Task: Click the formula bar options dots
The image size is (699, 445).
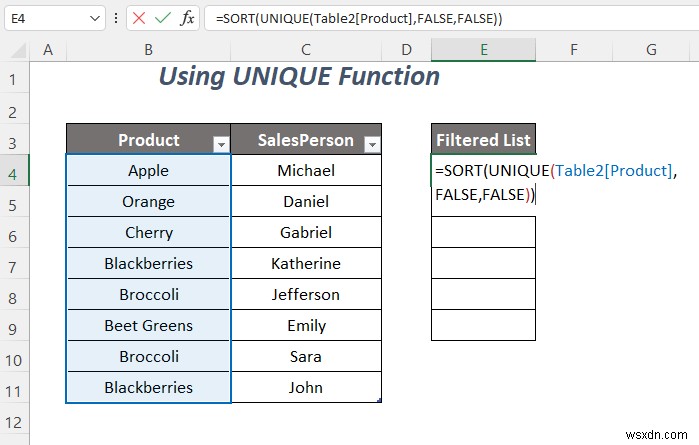Action: coord(118,19)
